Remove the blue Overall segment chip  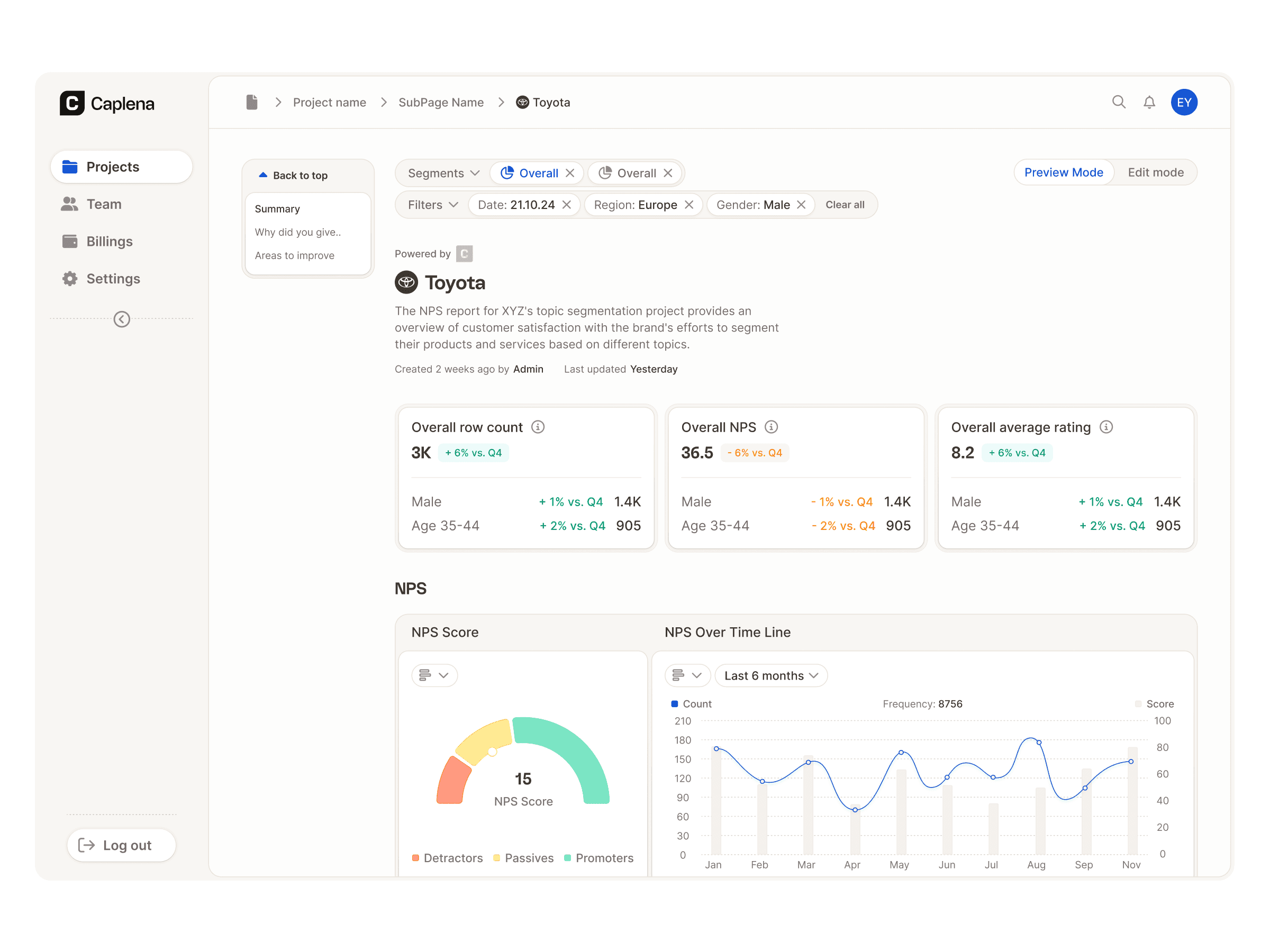click(569, 173)
